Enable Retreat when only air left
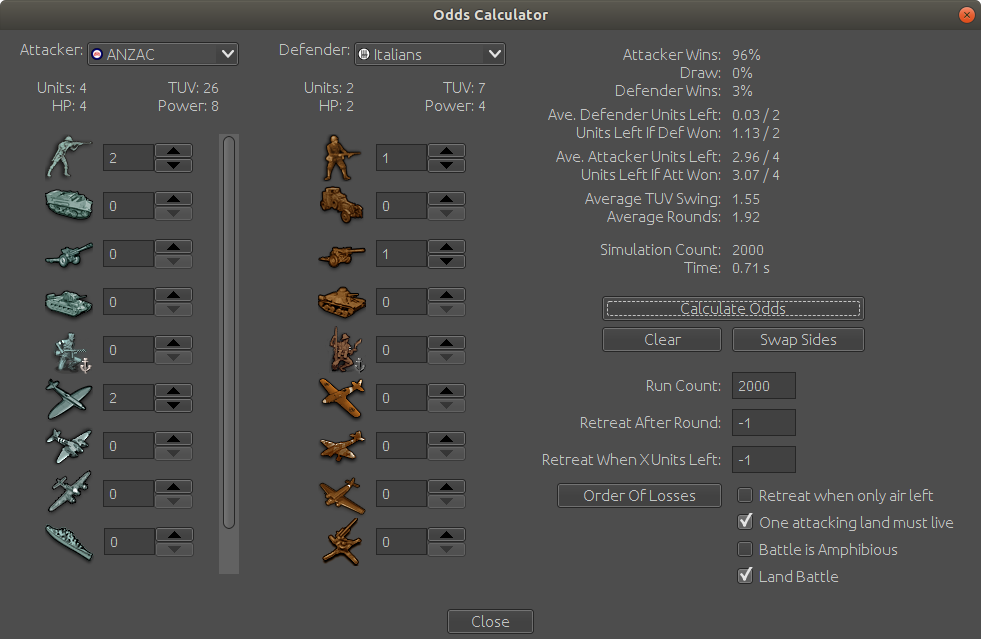This screenshot has height=639, width=981. (x=745, y=495)
